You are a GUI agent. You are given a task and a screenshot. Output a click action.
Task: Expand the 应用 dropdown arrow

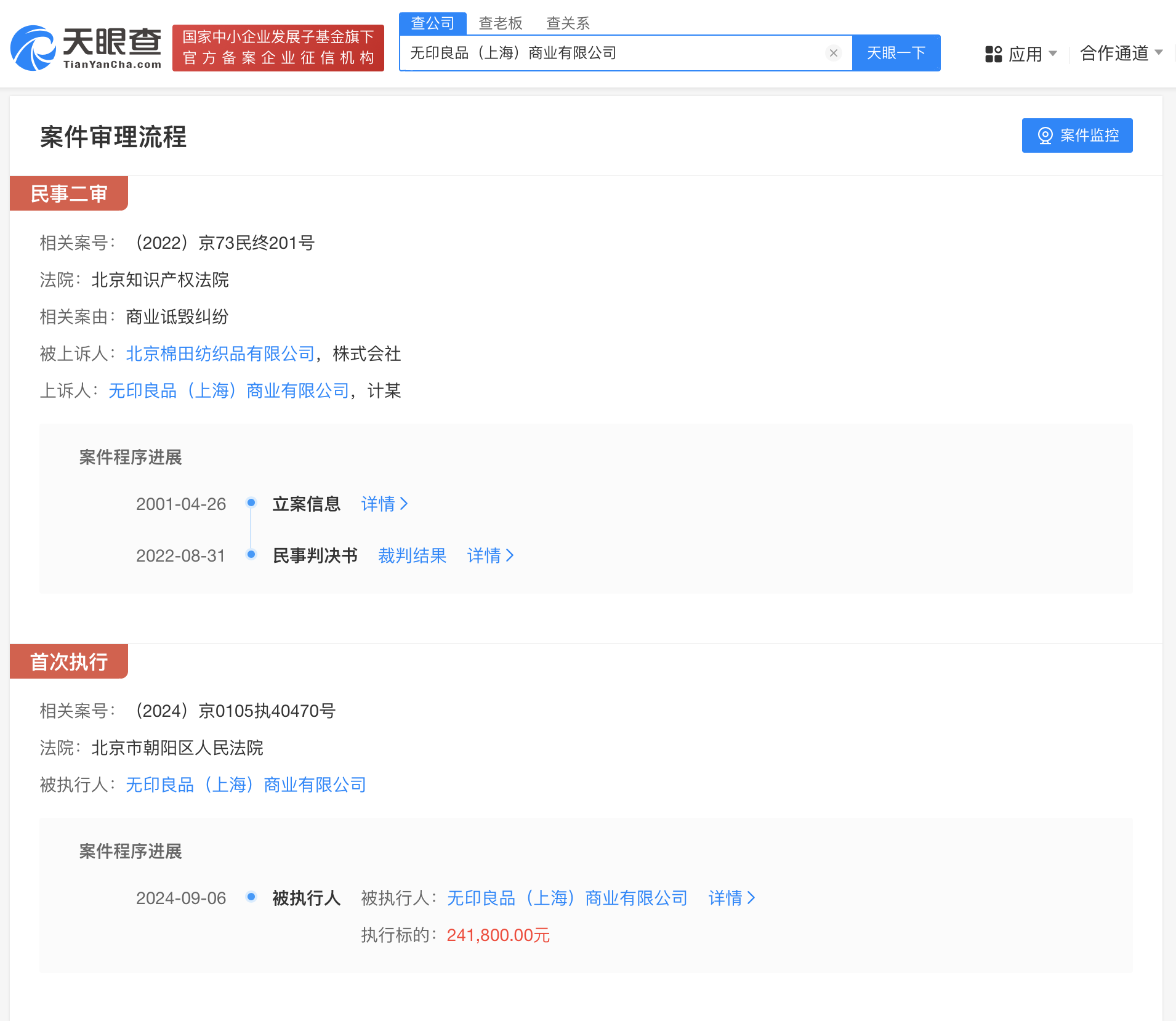click(x=1053, y=54)
